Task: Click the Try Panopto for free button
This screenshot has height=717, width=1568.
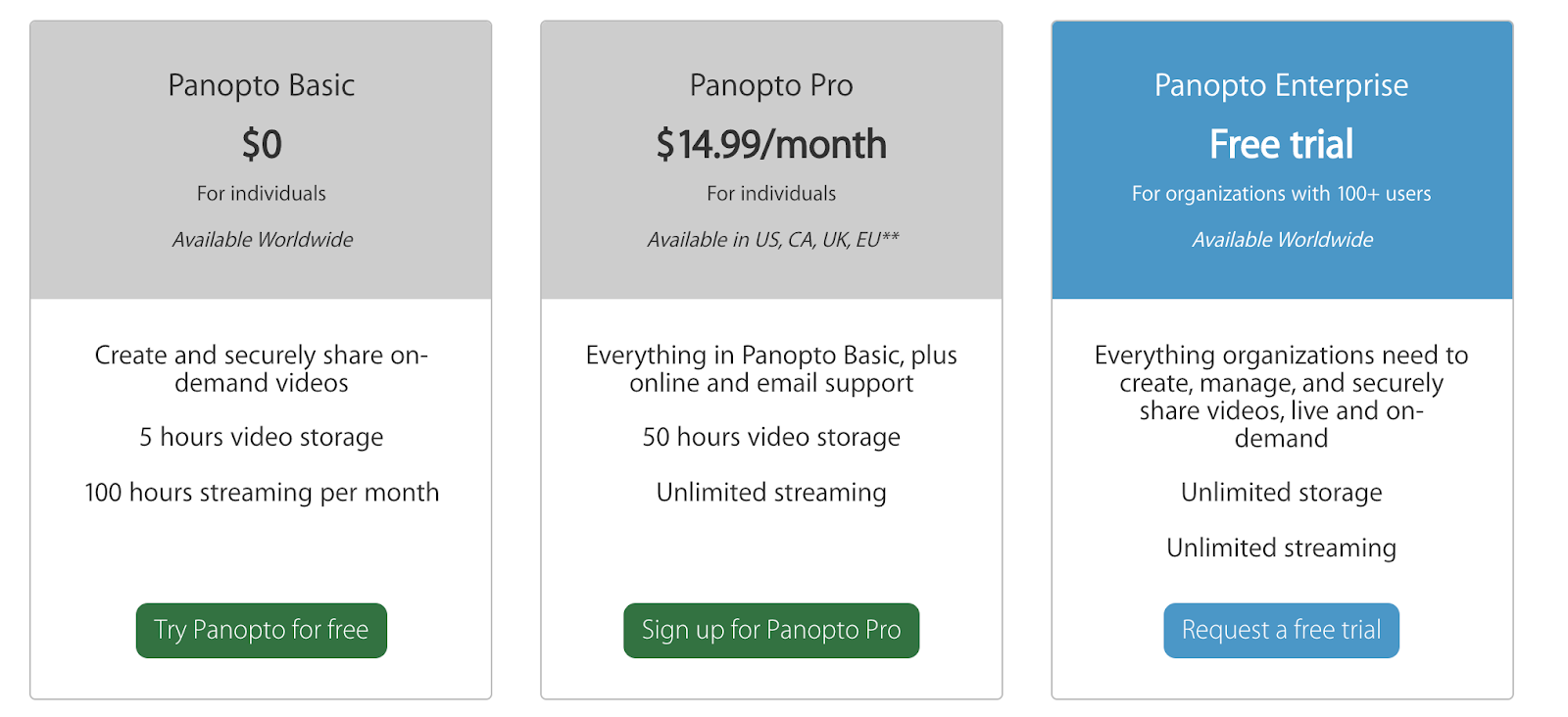Action: coord(261,630)
